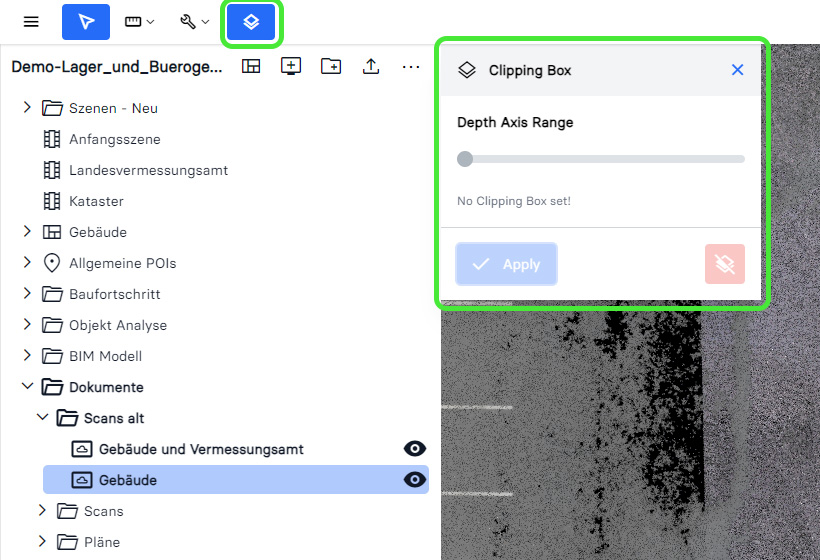Image resolution: width=820 pixels, height=560 pixels.
Task: Expand the Baufortschritt folder
Action: click(x=27, y=294)
